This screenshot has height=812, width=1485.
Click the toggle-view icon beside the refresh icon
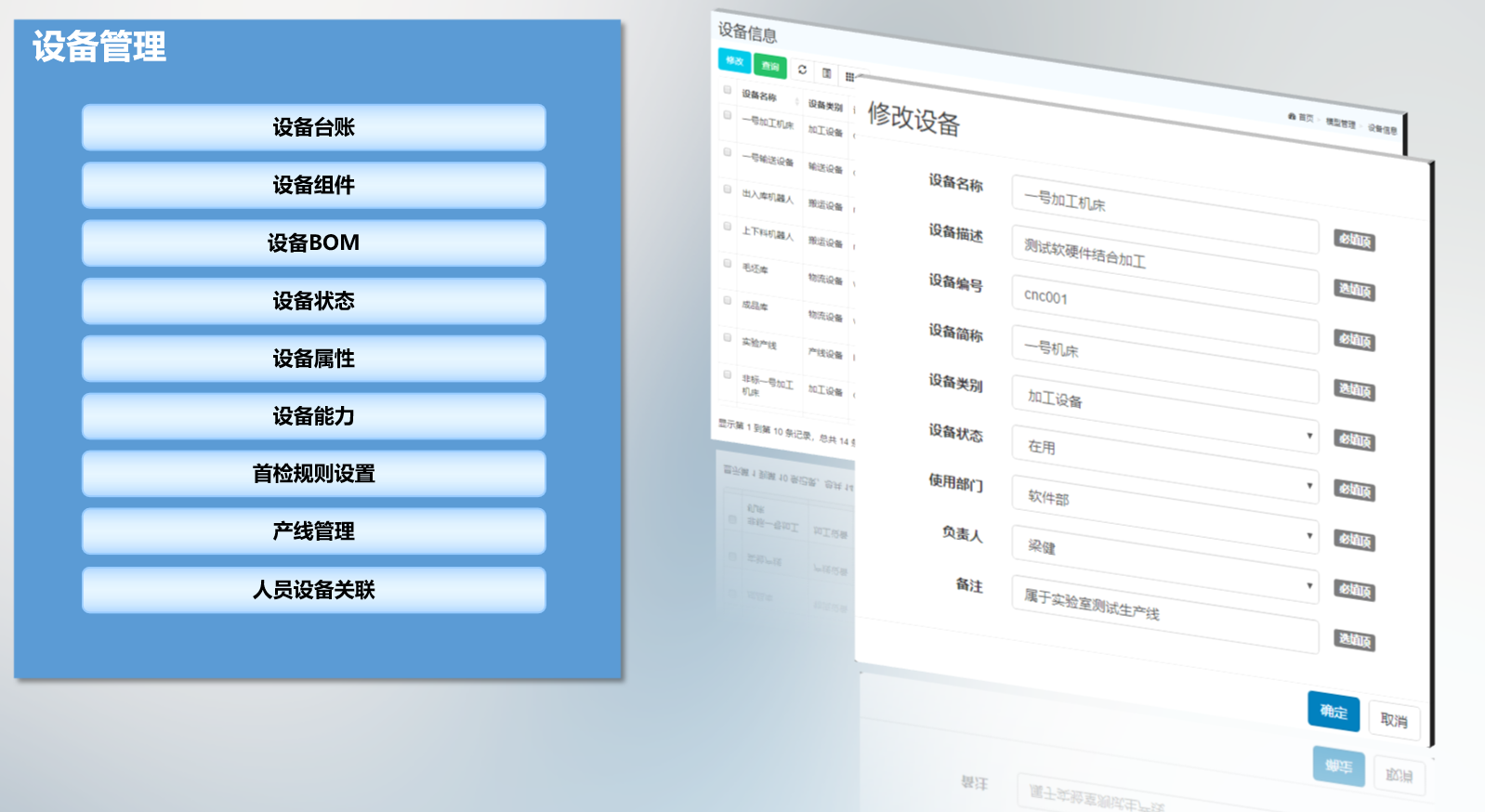coord(826,73)
